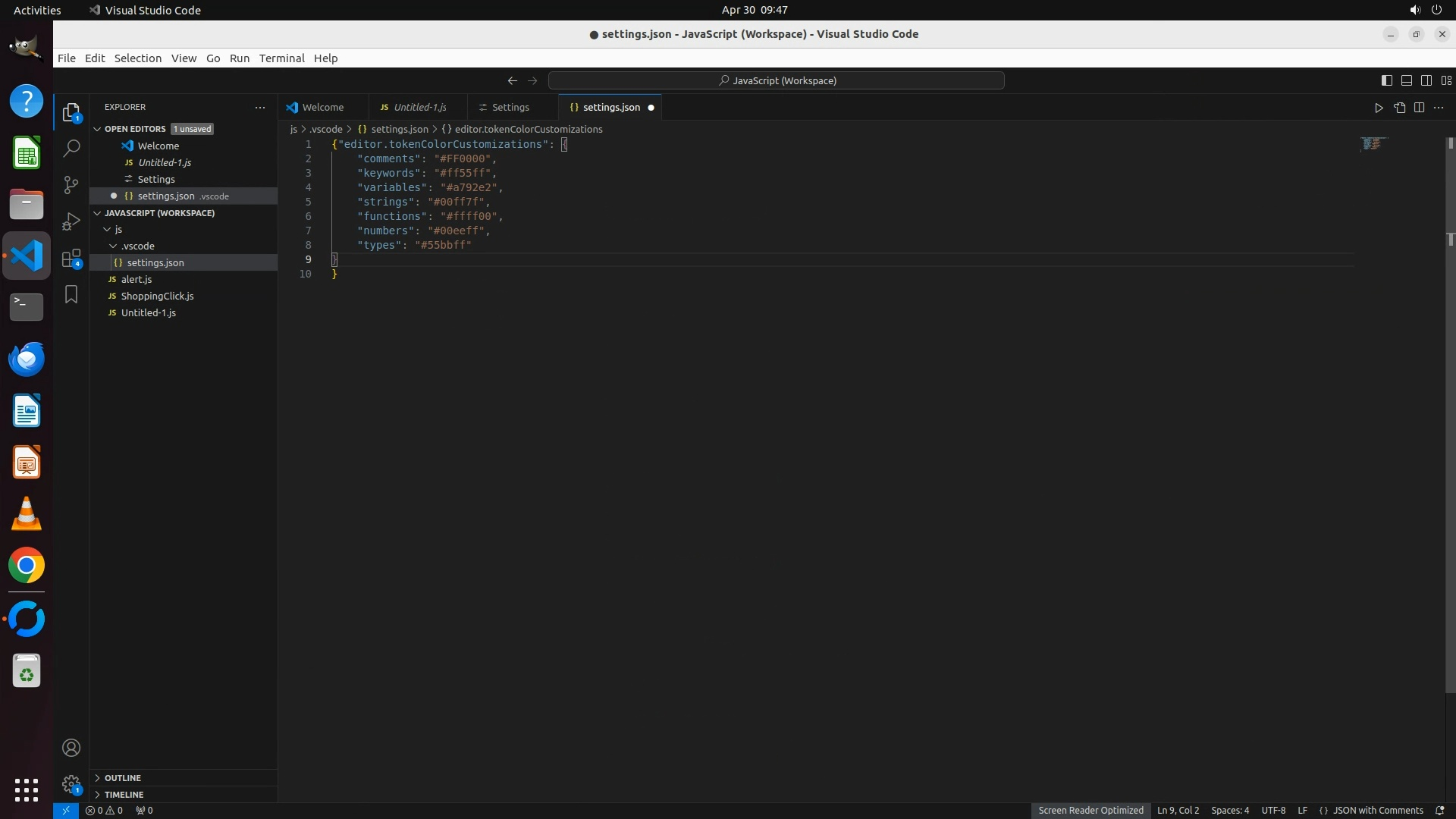1456x819 pixels.
Task: Toggle the bottom panel visibility
Action: (x=1406, y=80)
